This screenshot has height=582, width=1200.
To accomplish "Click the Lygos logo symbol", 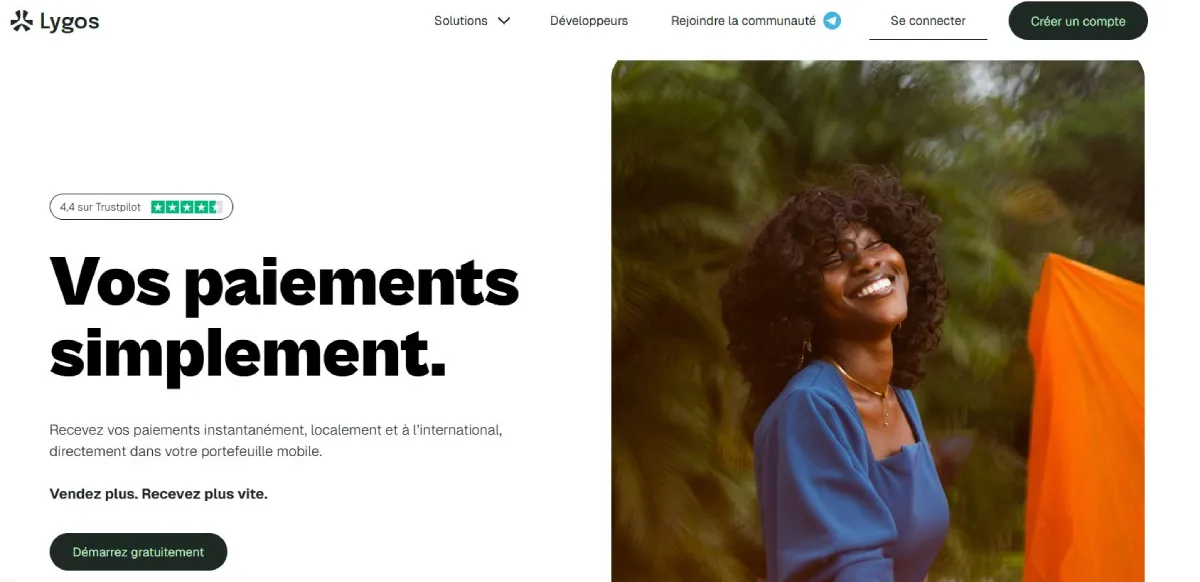I will coord(21,20).
